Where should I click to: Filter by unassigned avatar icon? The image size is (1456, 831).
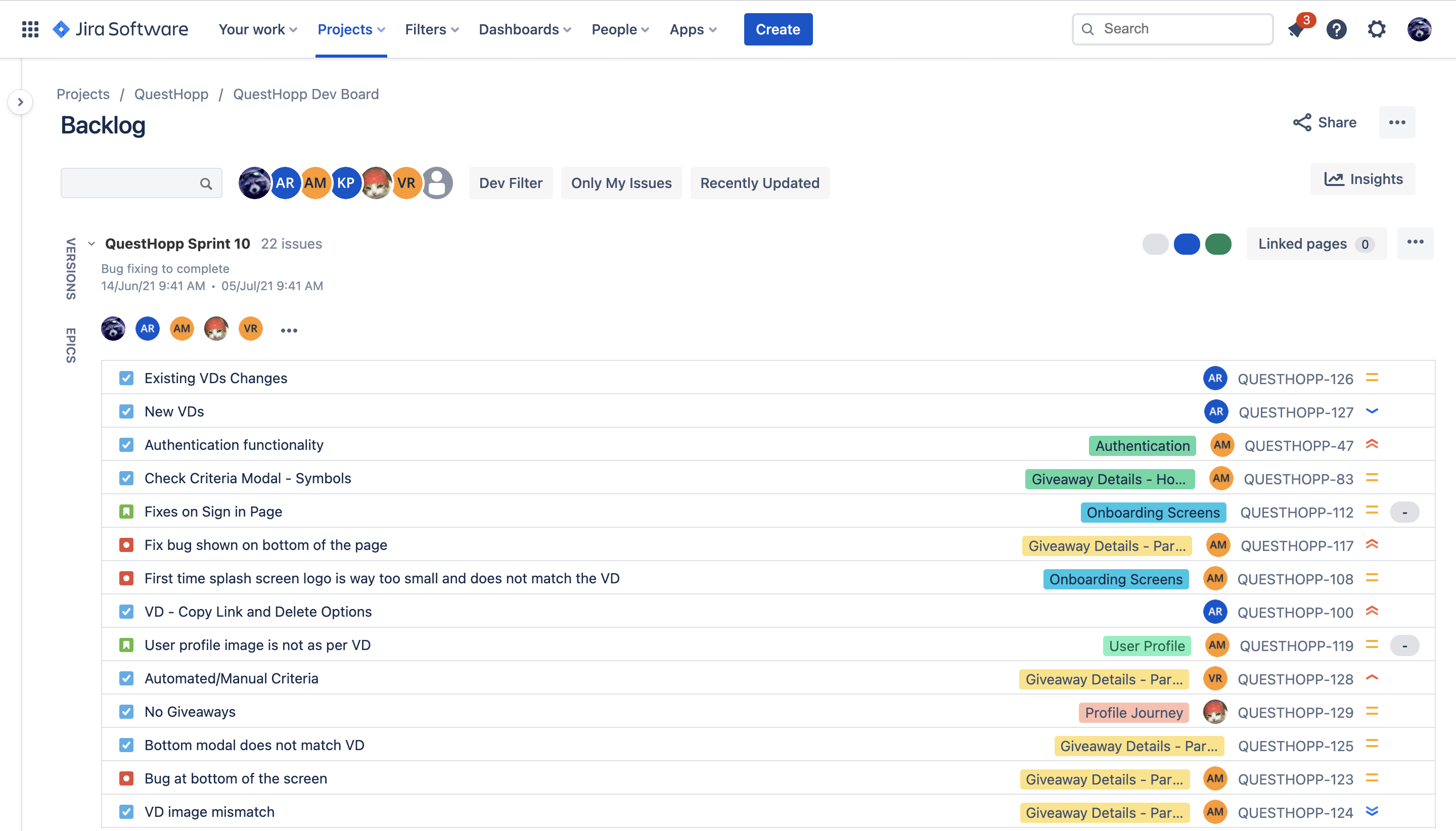coord(437,182)
